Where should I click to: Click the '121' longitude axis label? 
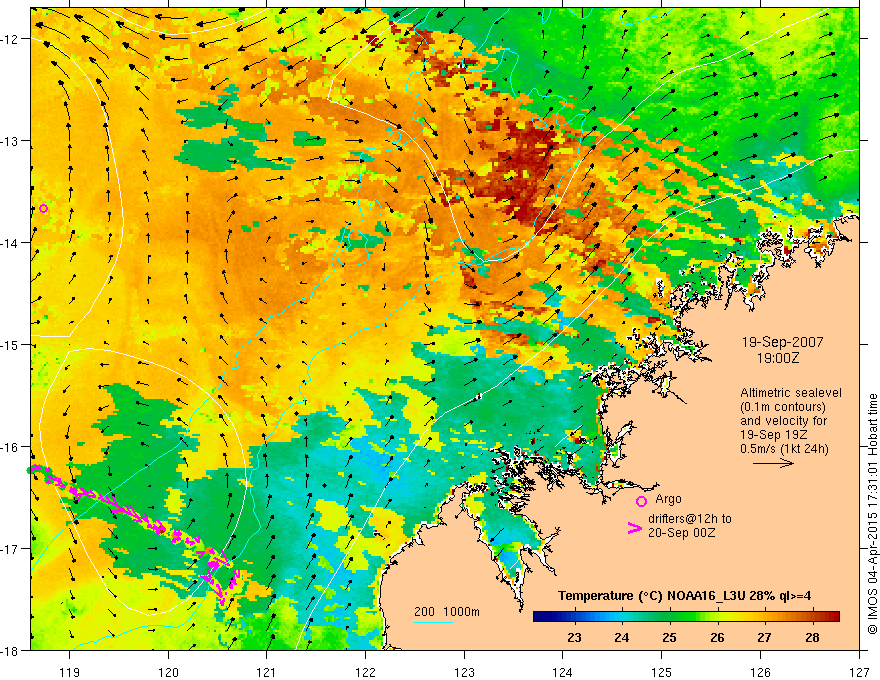coord(267,672)
